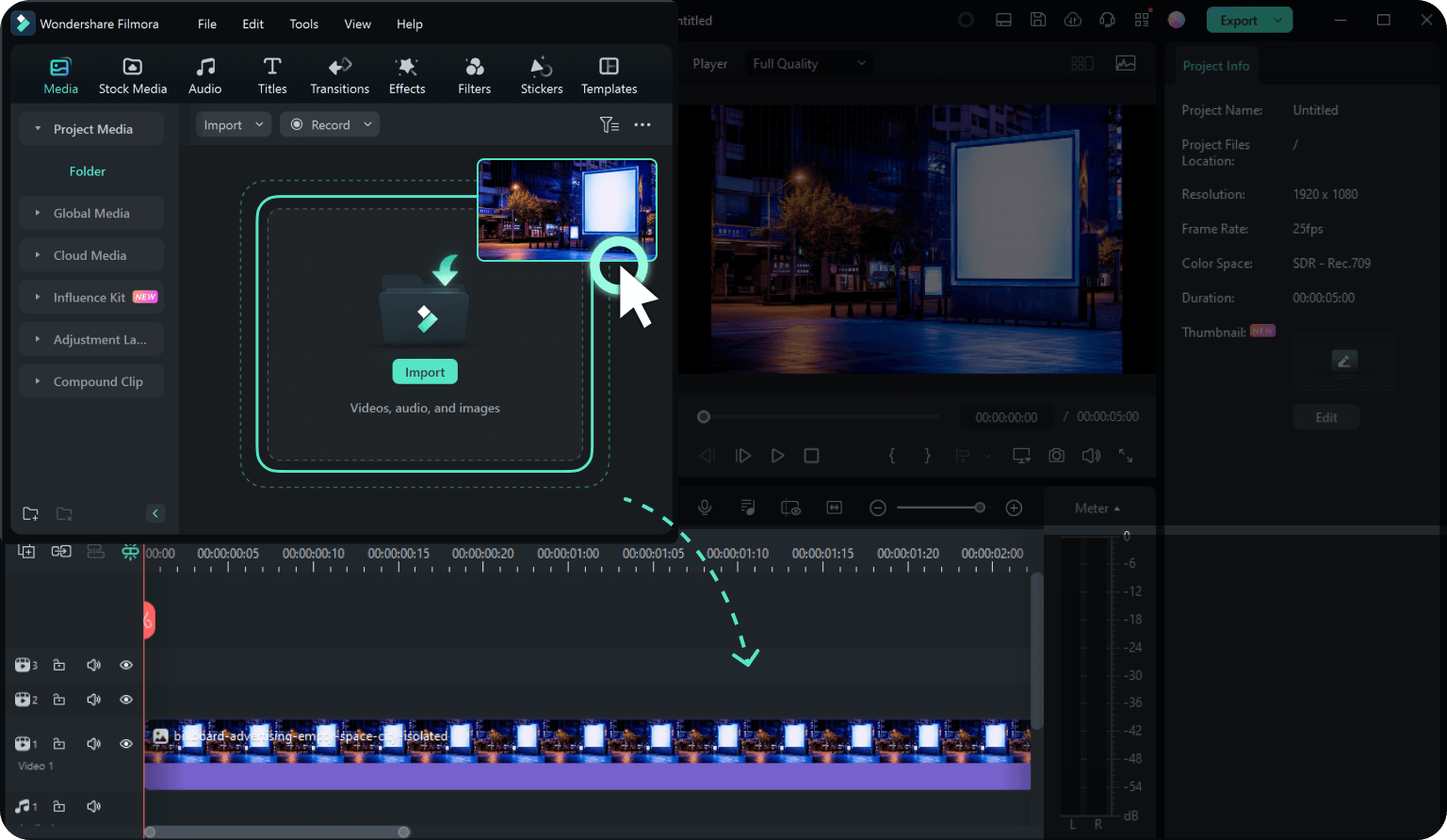Click the timeline zoom in plus button
1447x840 pixels.
(x=1014, y=508)
